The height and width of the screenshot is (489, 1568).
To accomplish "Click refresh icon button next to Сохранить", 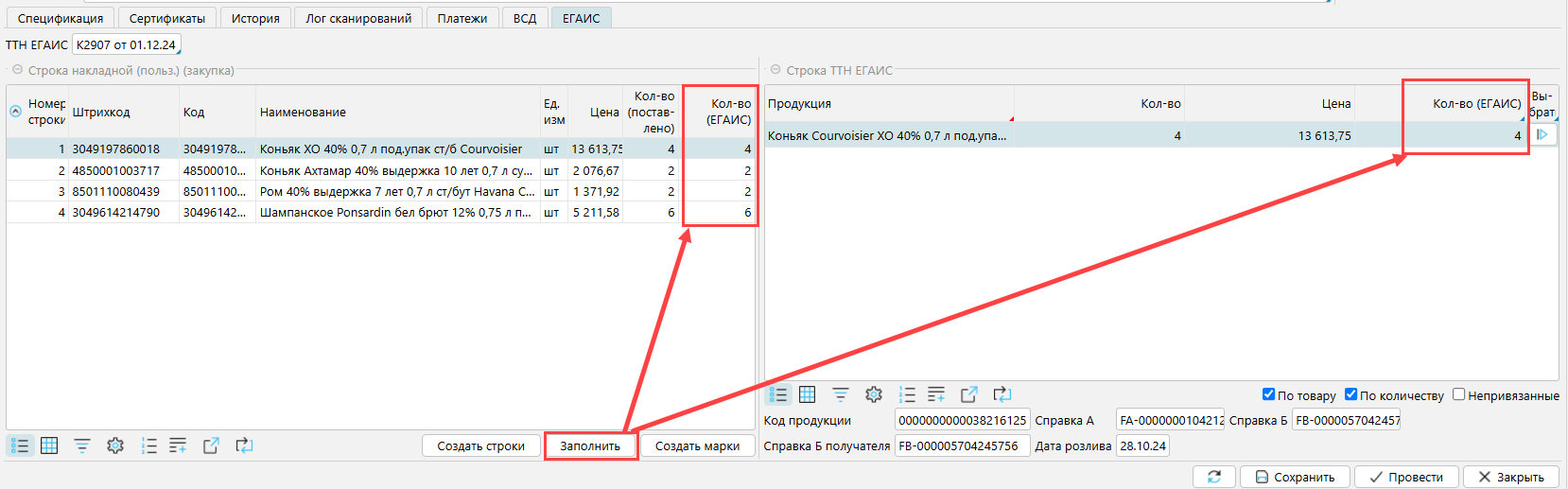I will pos(1214,477).
